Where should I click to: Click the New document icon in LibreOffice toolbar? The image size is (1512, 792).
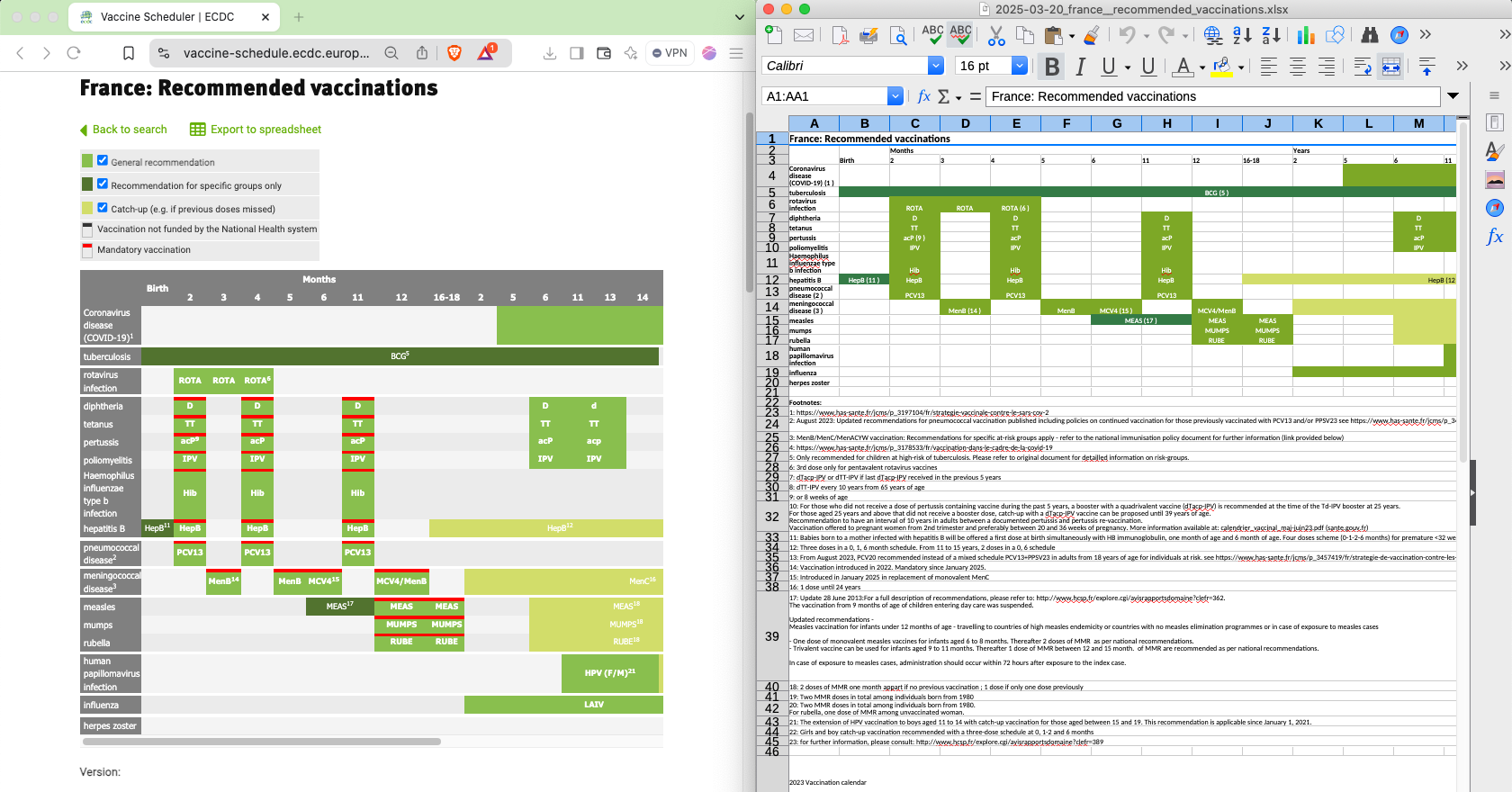point(773,35)
